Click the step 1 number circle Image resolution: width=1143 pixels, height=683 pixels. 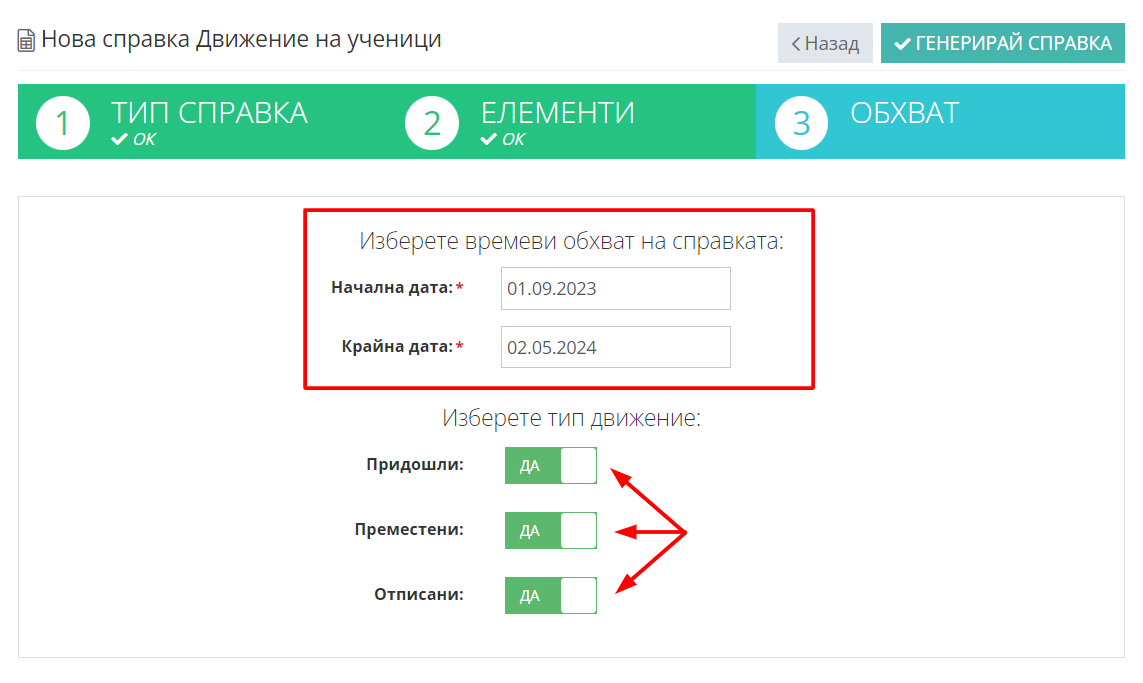pyautogui.click(x=63, y=123)
